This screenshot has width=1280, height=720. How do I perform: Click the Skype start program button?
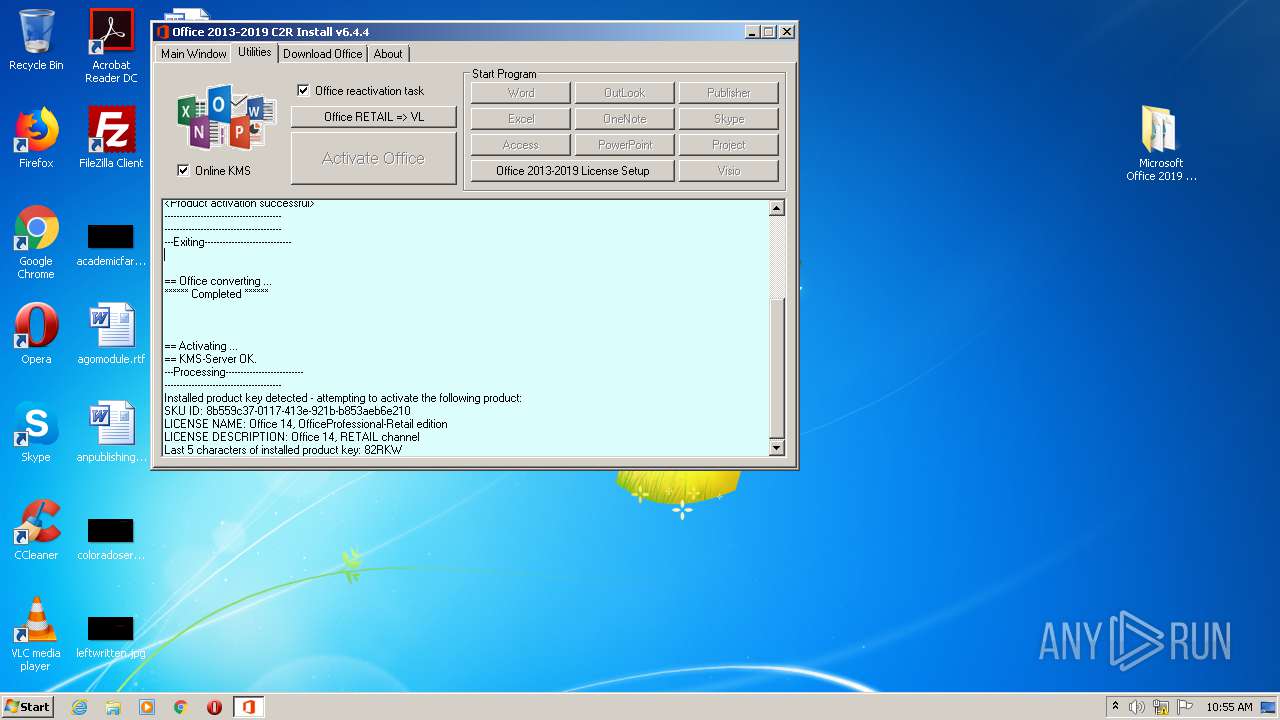point(729,119)
